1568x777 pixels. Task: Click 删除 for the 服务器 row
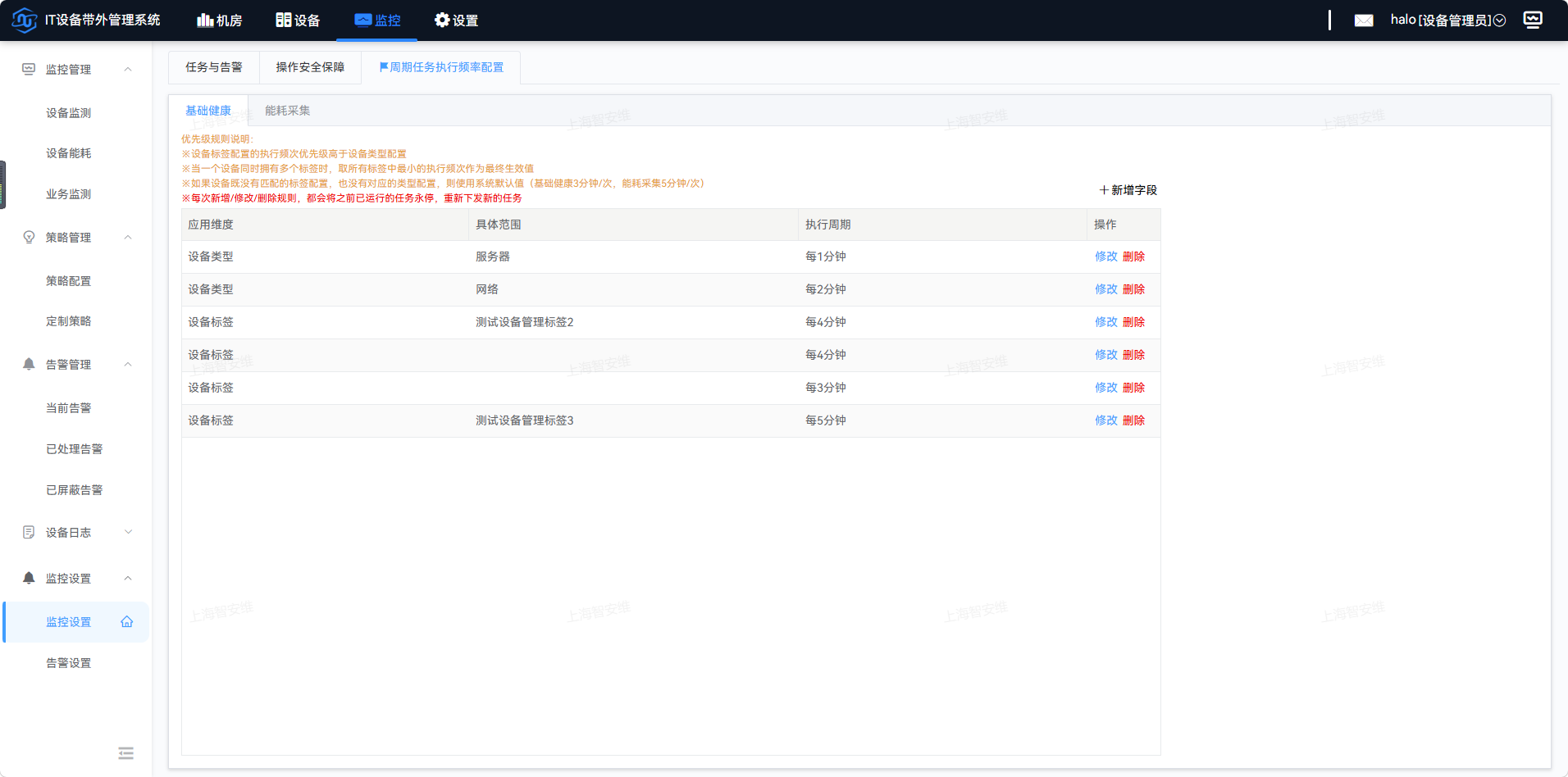click(x=1133, y=257)
